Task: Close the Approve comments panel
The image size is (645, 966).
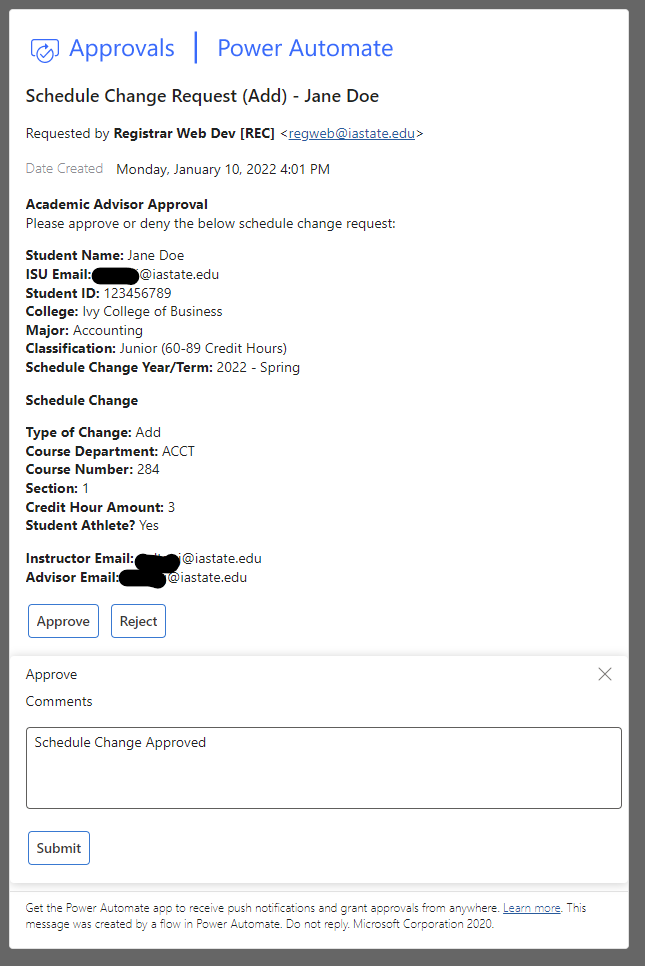Action: 605,675
